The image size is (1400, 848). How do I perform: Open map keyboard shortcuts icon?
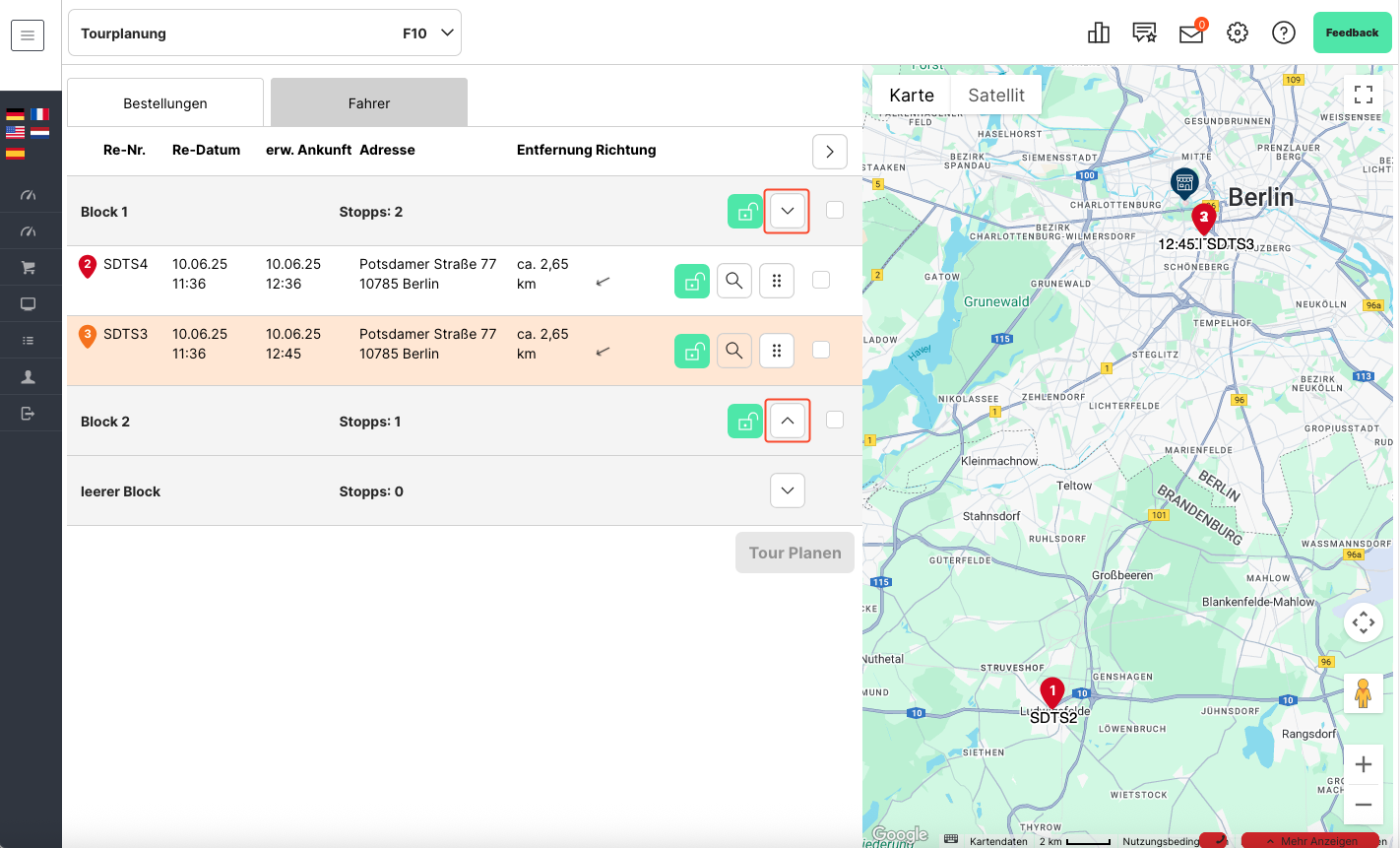pyautogui.click(x=950, y=840)
